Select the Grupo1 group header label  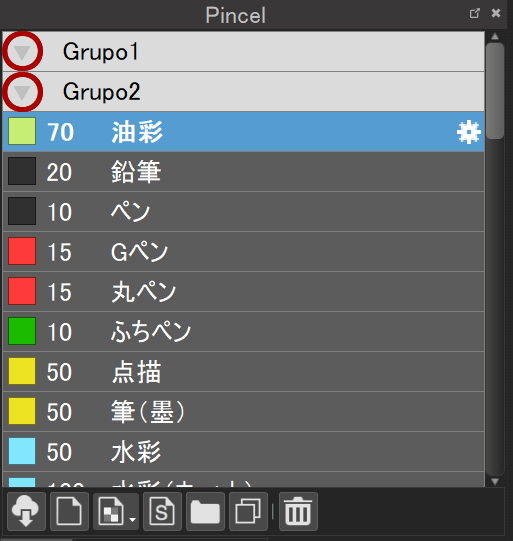click(x=100, y=52)
